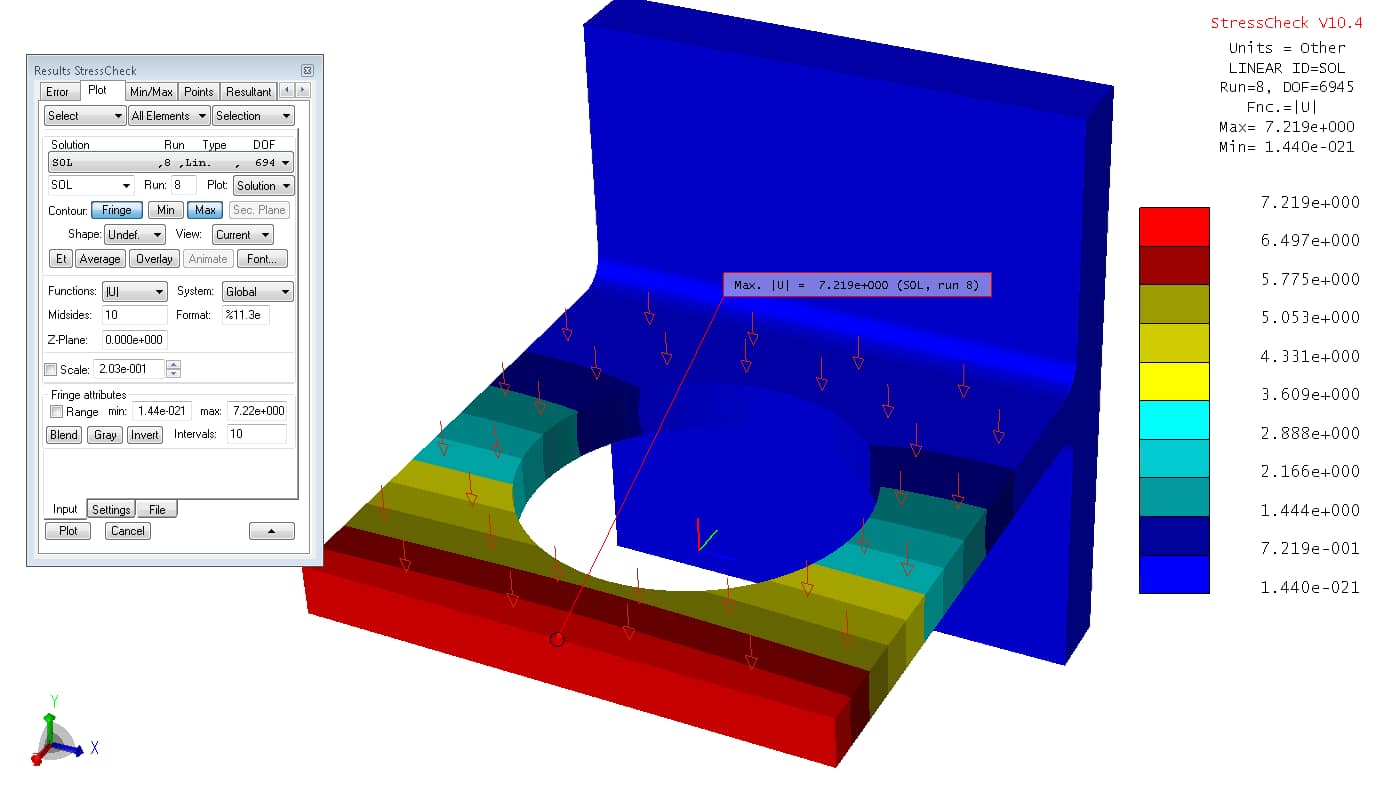Click the Overlay display button
This screenshot has height=800, width=1386.
tap(154, 258)
